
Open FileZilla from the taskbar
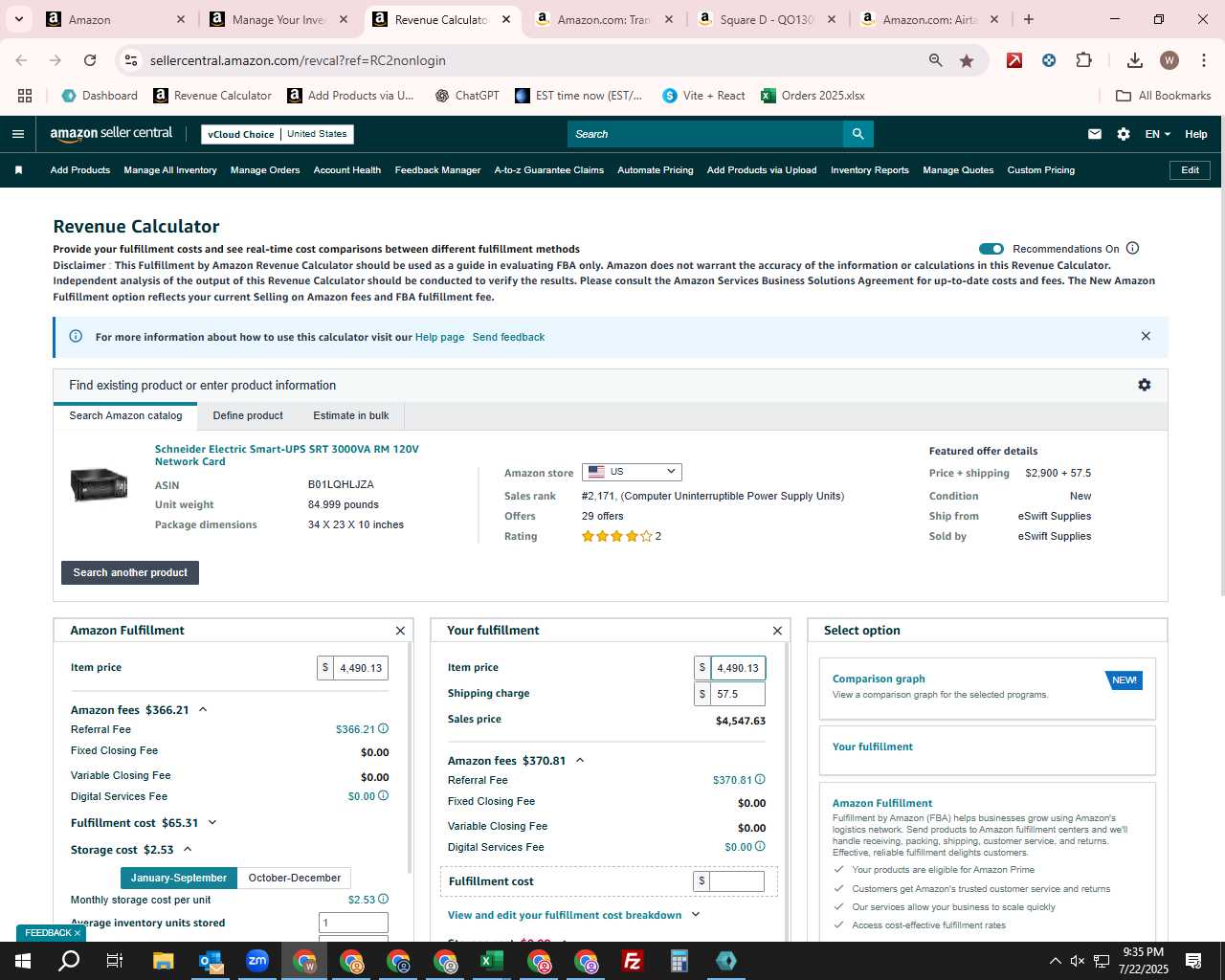click(x=633, y=961)
